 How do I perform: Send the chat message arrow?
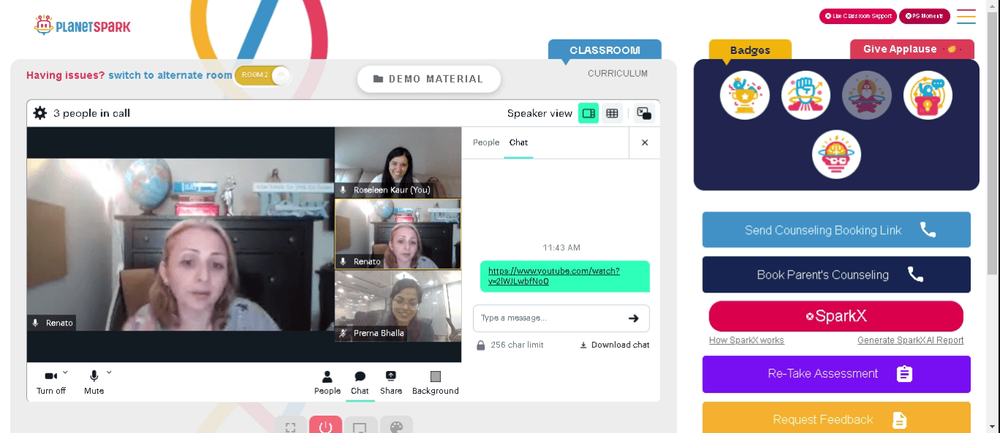click(x=633, y=318)
